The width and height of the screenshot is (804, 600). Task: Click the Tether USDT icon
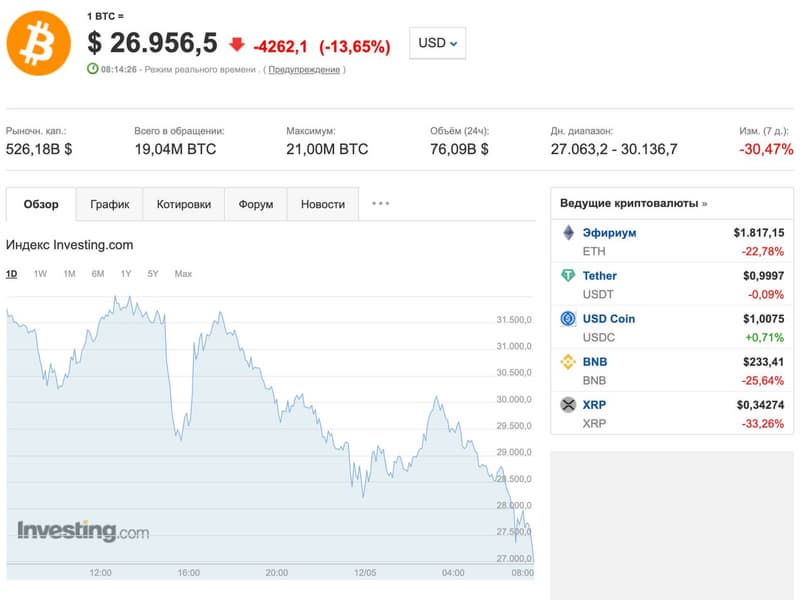[x=568, y=275]
